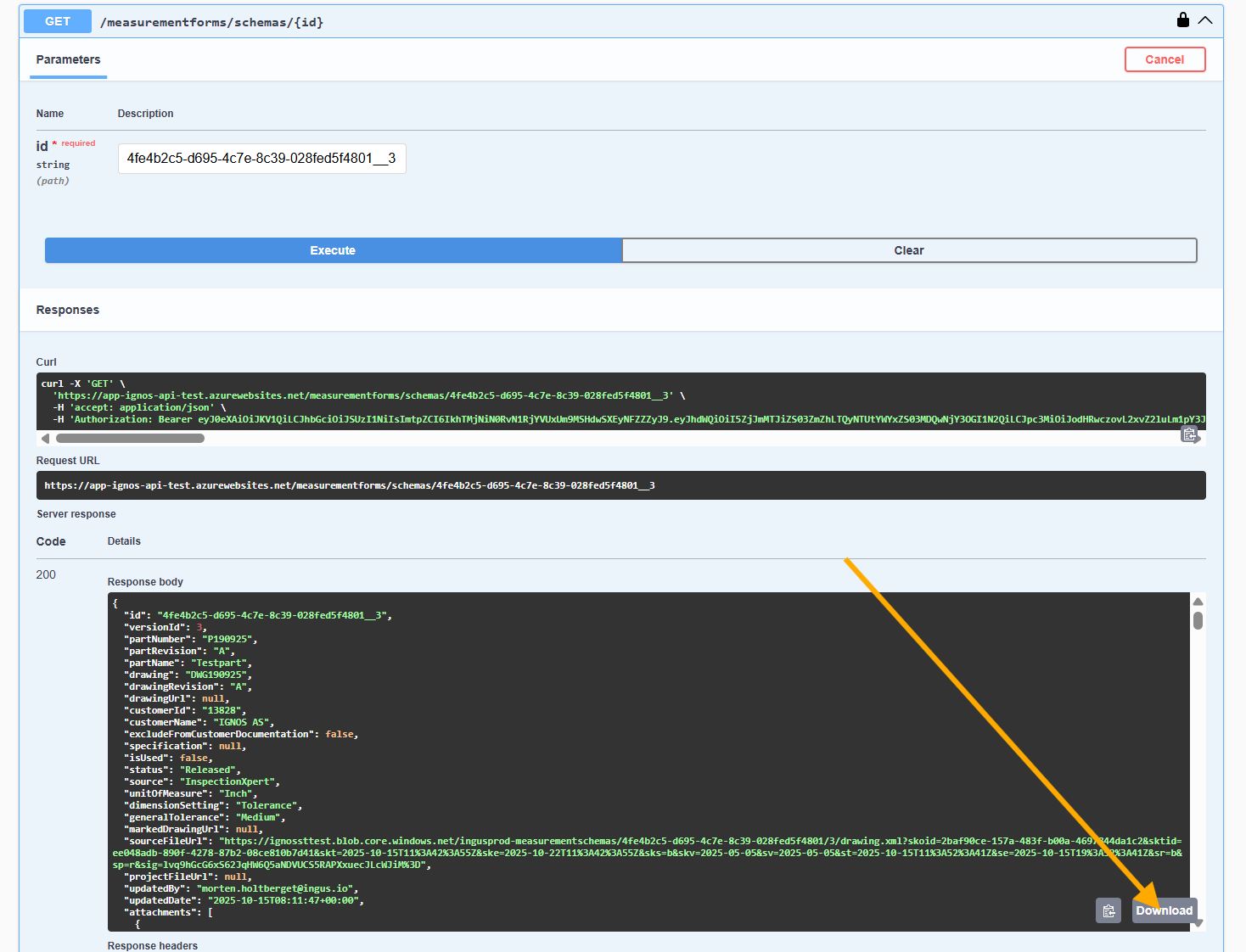This screenshot has width=1246, height=952.
Task: Copy the response body to clipboard
Action: [x=1108, y=910]
